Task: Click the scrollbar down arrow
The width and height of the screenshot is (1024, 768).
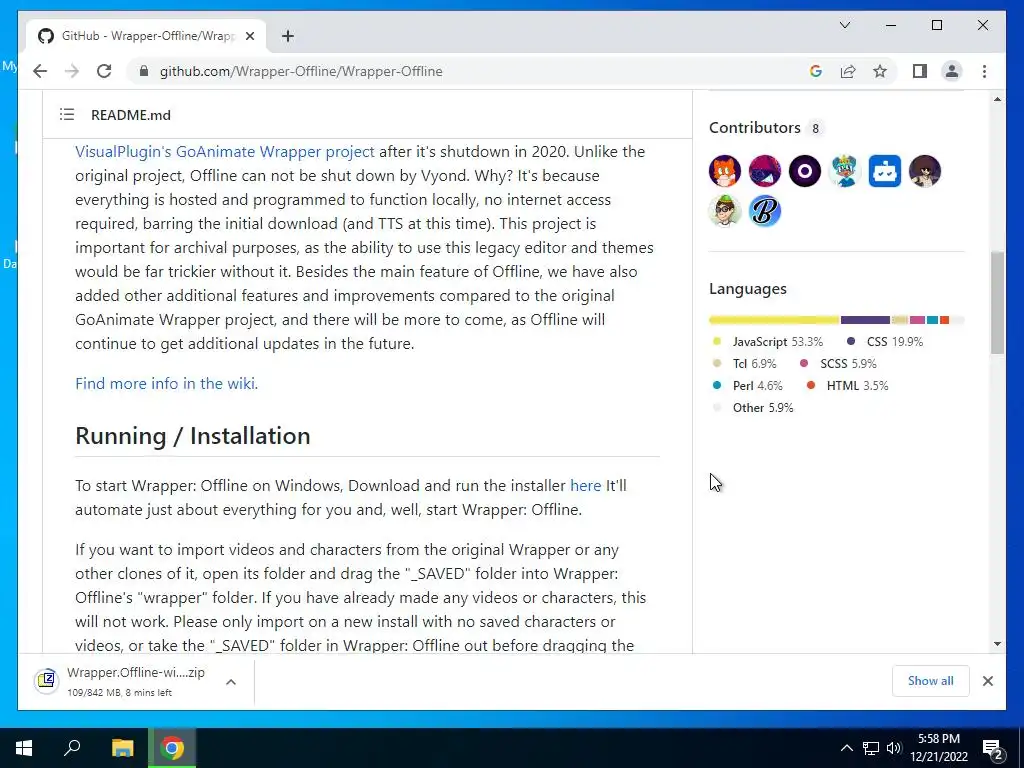Action: coord(997,644)
